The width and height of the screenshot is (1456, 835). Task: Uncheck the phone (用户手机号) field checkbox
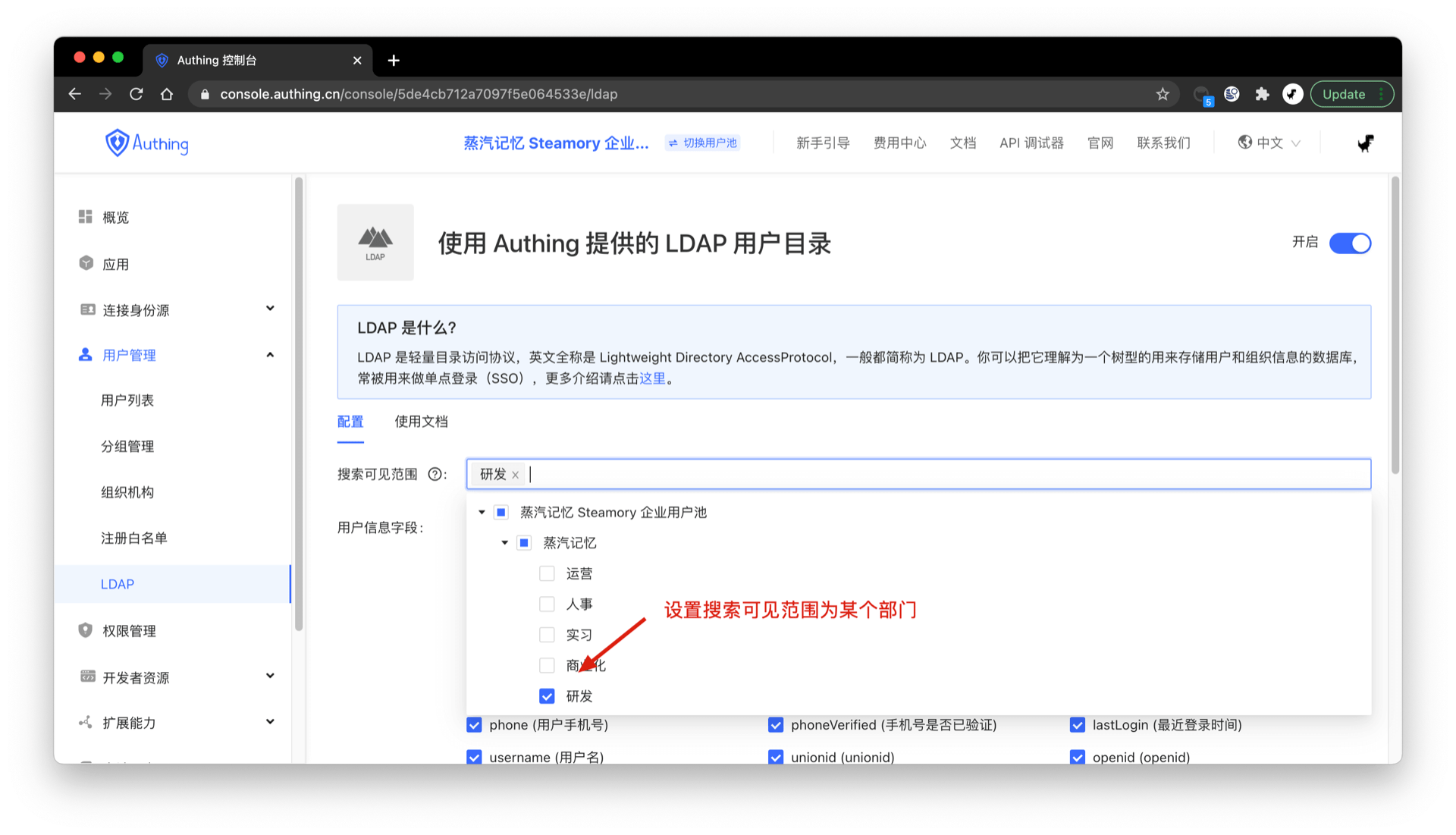click(474, 725)
